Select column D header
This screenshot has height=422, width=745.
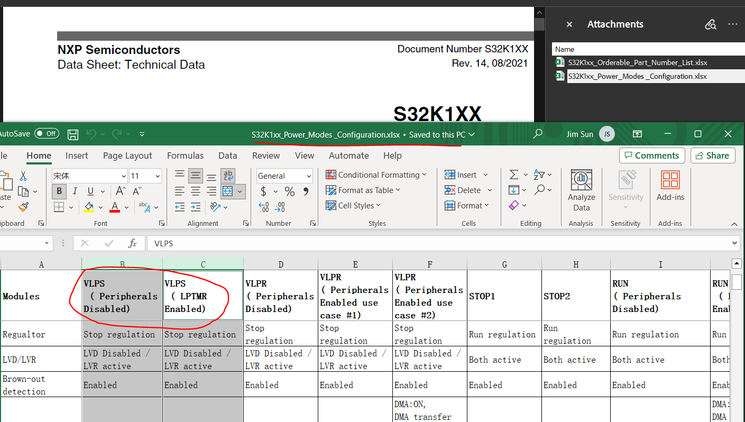point(281,264)
